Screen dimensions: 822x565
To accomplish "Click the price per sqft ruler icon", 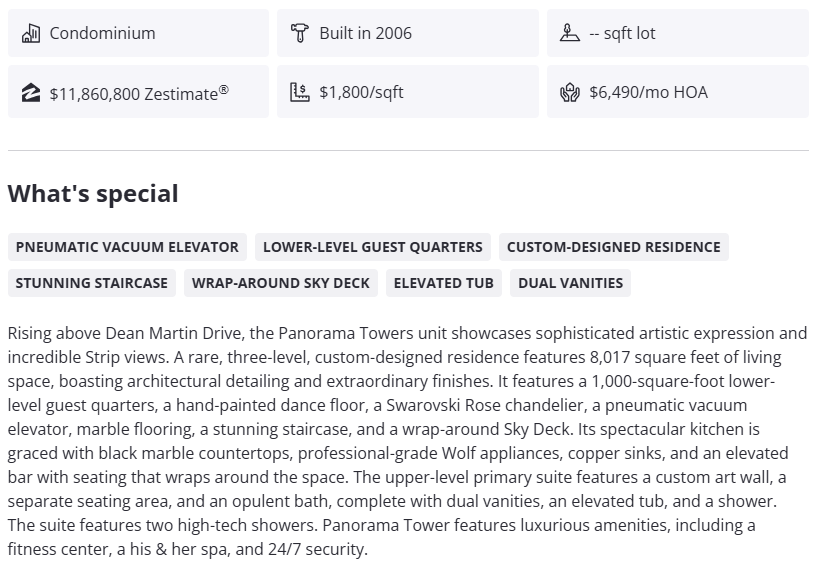I will [x=300, y=93].
